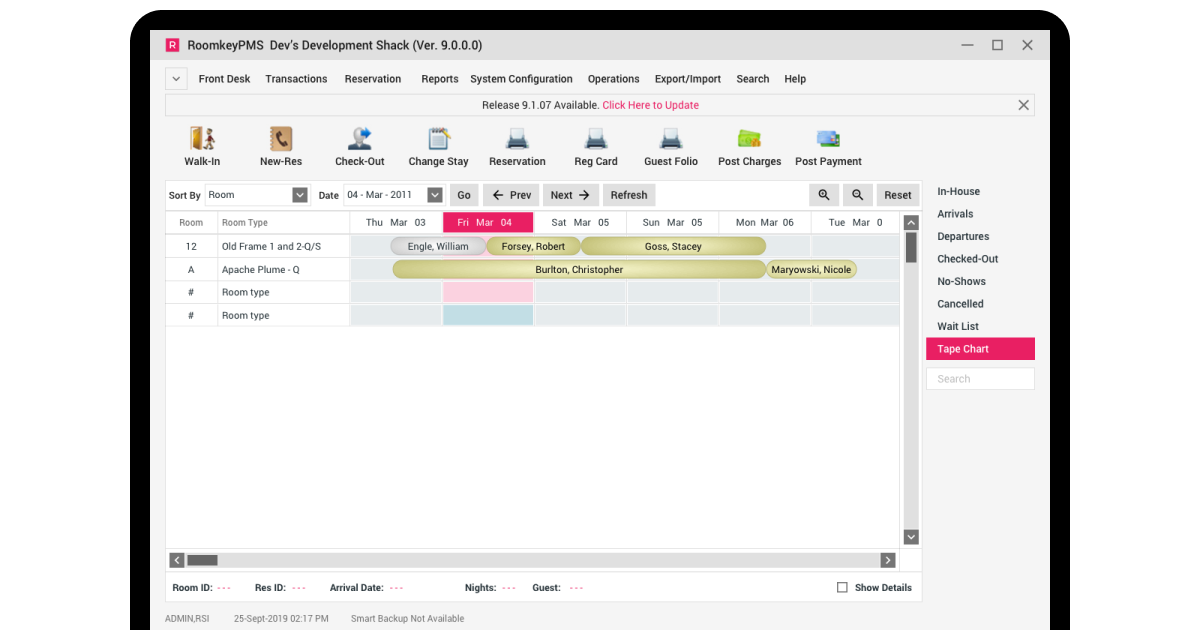Open the Operations menu
The height and width of the screenshot is (630, 1200).
click(613, 79)
